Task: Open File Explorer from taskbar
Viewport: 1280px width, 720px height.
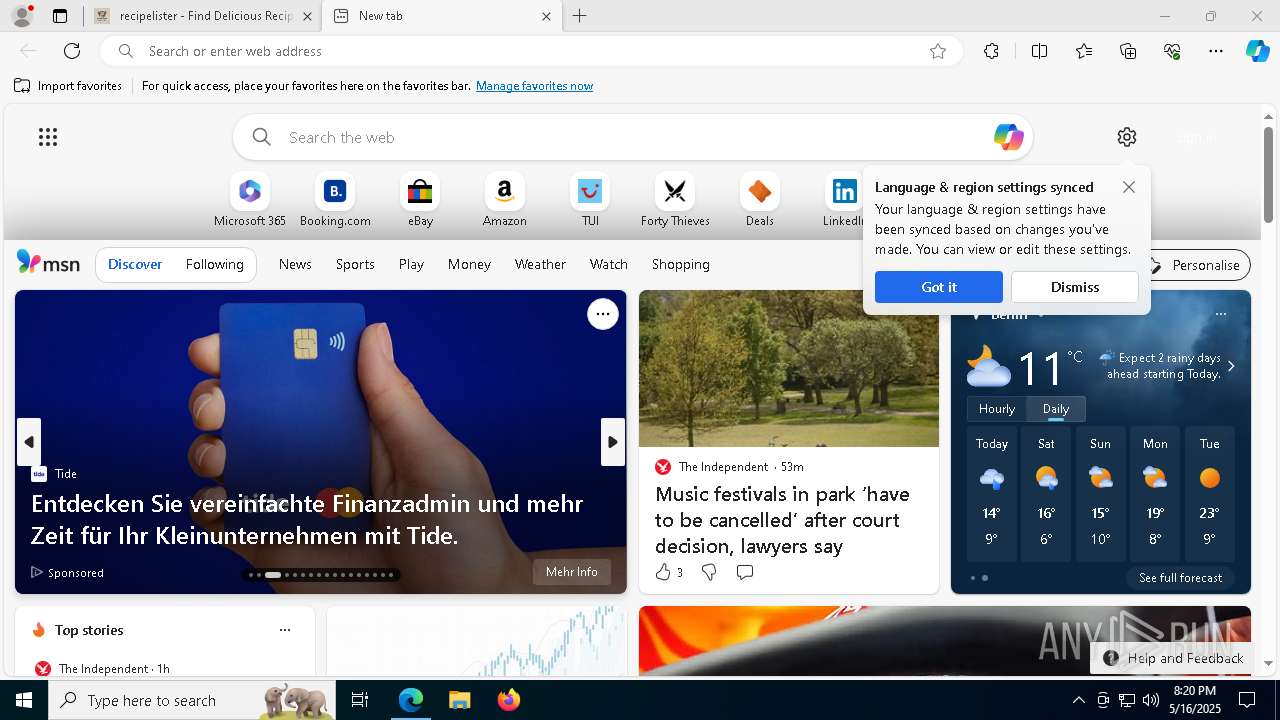Action: (459, 700)
